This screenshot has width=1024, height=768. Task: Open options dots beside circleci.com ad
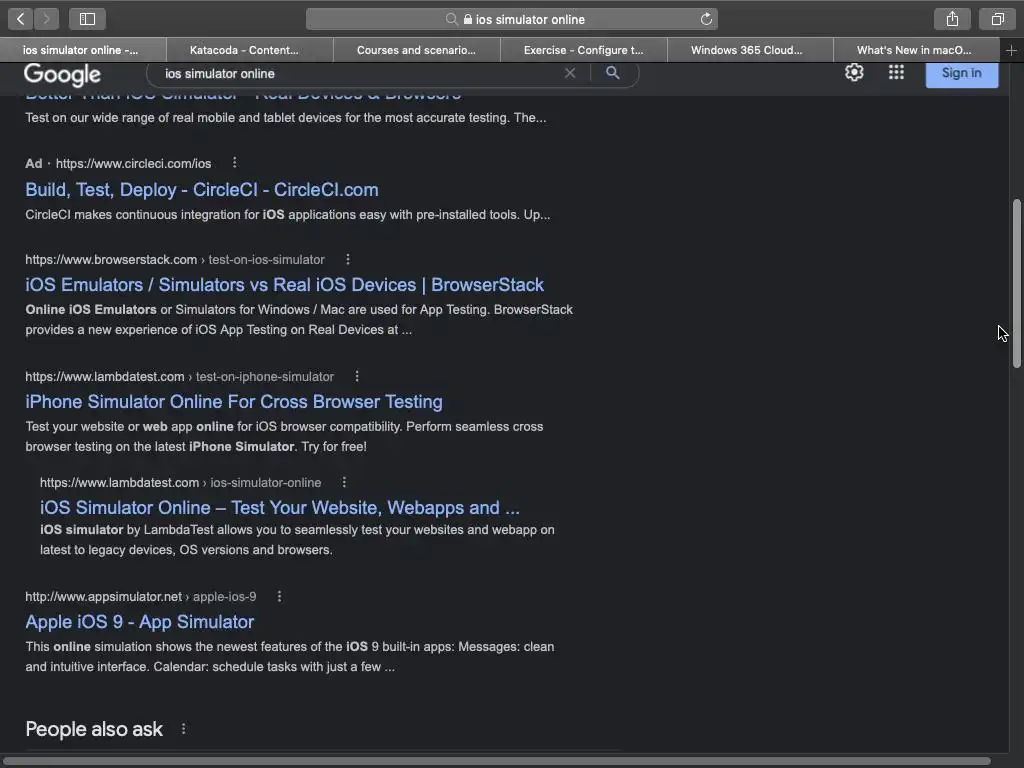point(234,163)
